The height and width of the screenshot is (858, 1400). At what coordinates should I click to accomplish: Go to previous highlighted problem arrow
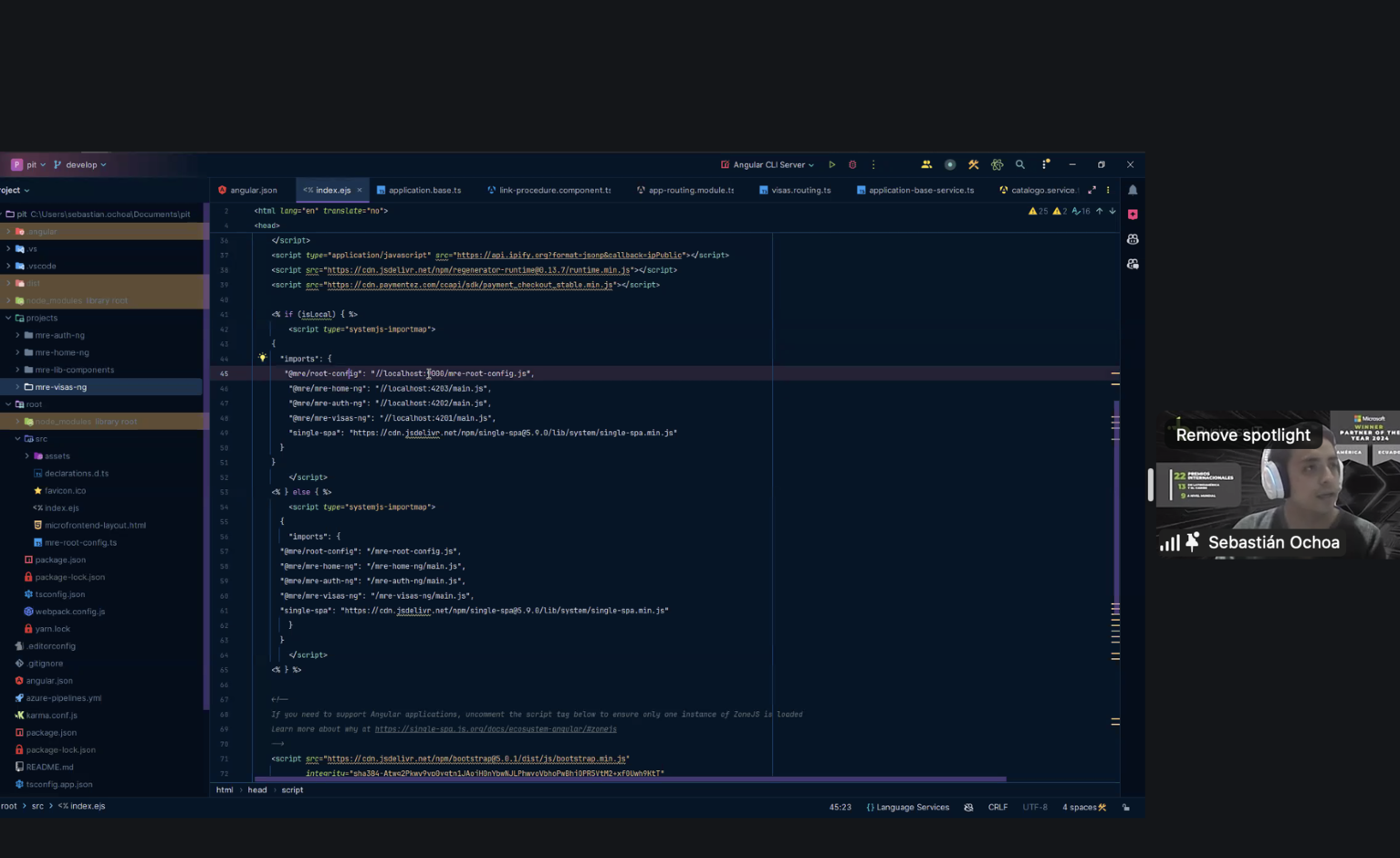(1099, 211)
